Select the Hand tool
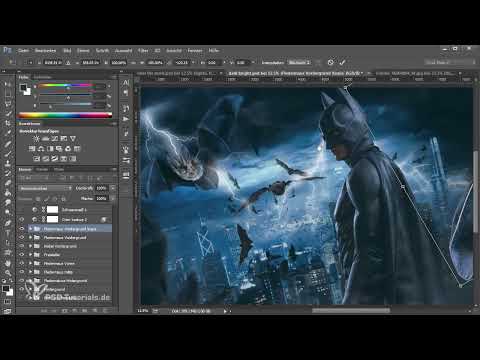Image resolution: width=480 pixels, height=360 pixels. pos(8,263)
